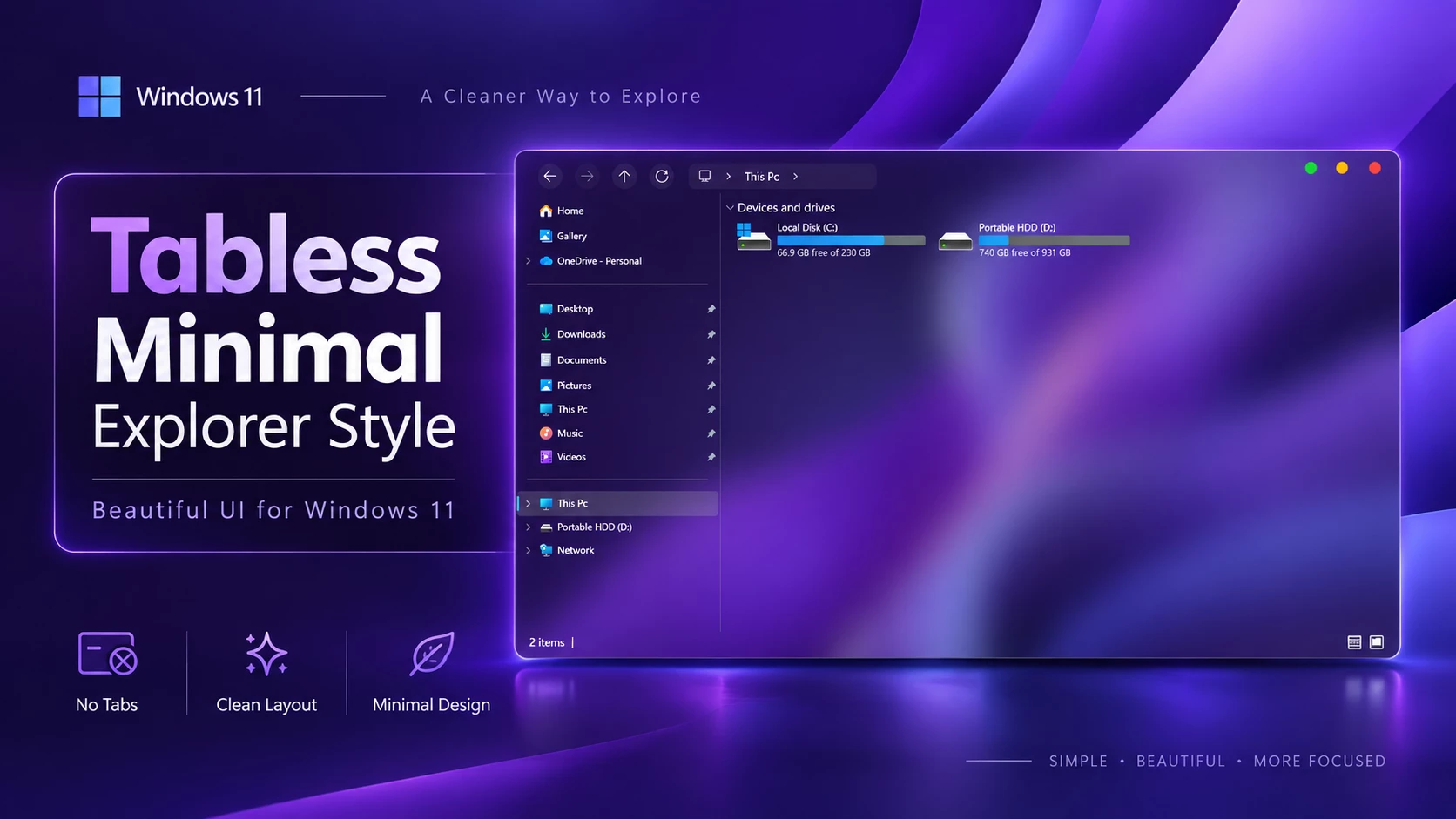Click the Music folder icon
1456x819 pixels.
pyautogui.click(x=546, y=433)
